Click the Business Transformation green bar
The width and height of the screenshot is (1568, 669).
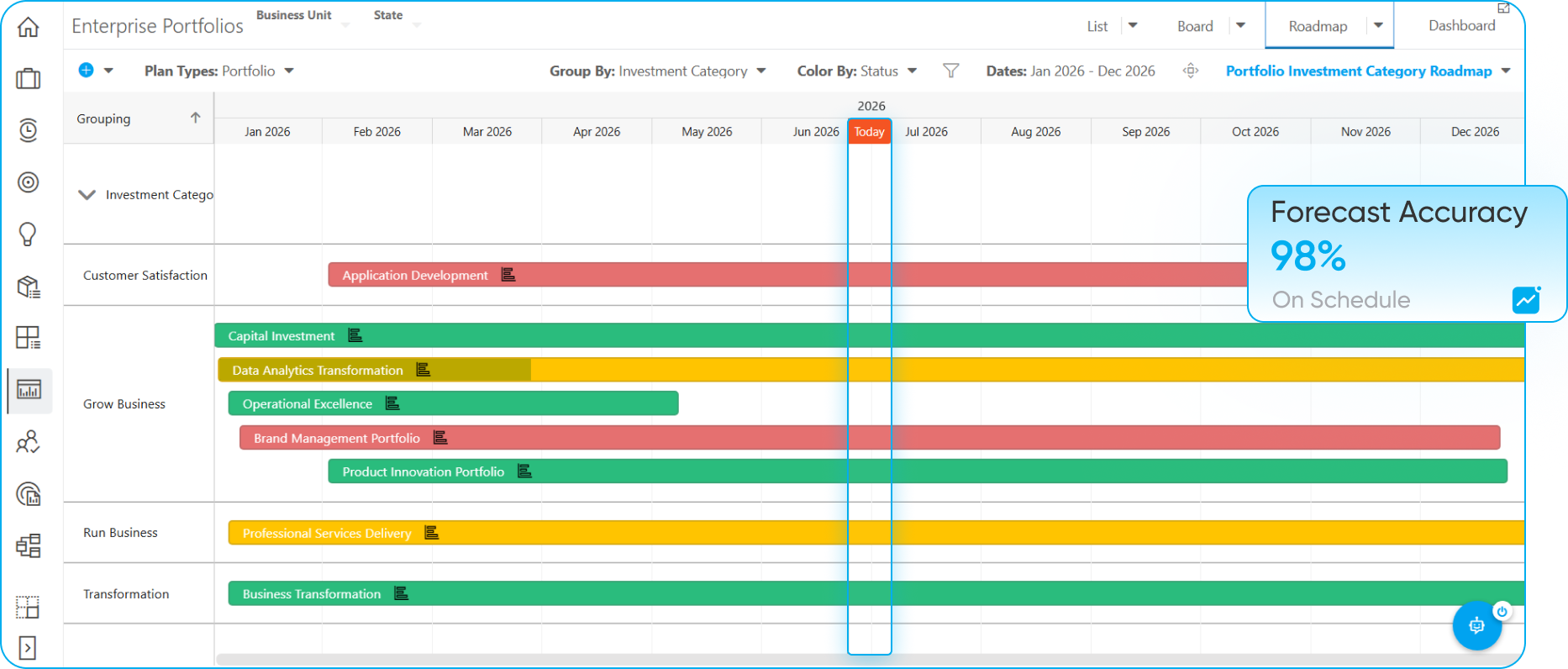tap(876, 593)
